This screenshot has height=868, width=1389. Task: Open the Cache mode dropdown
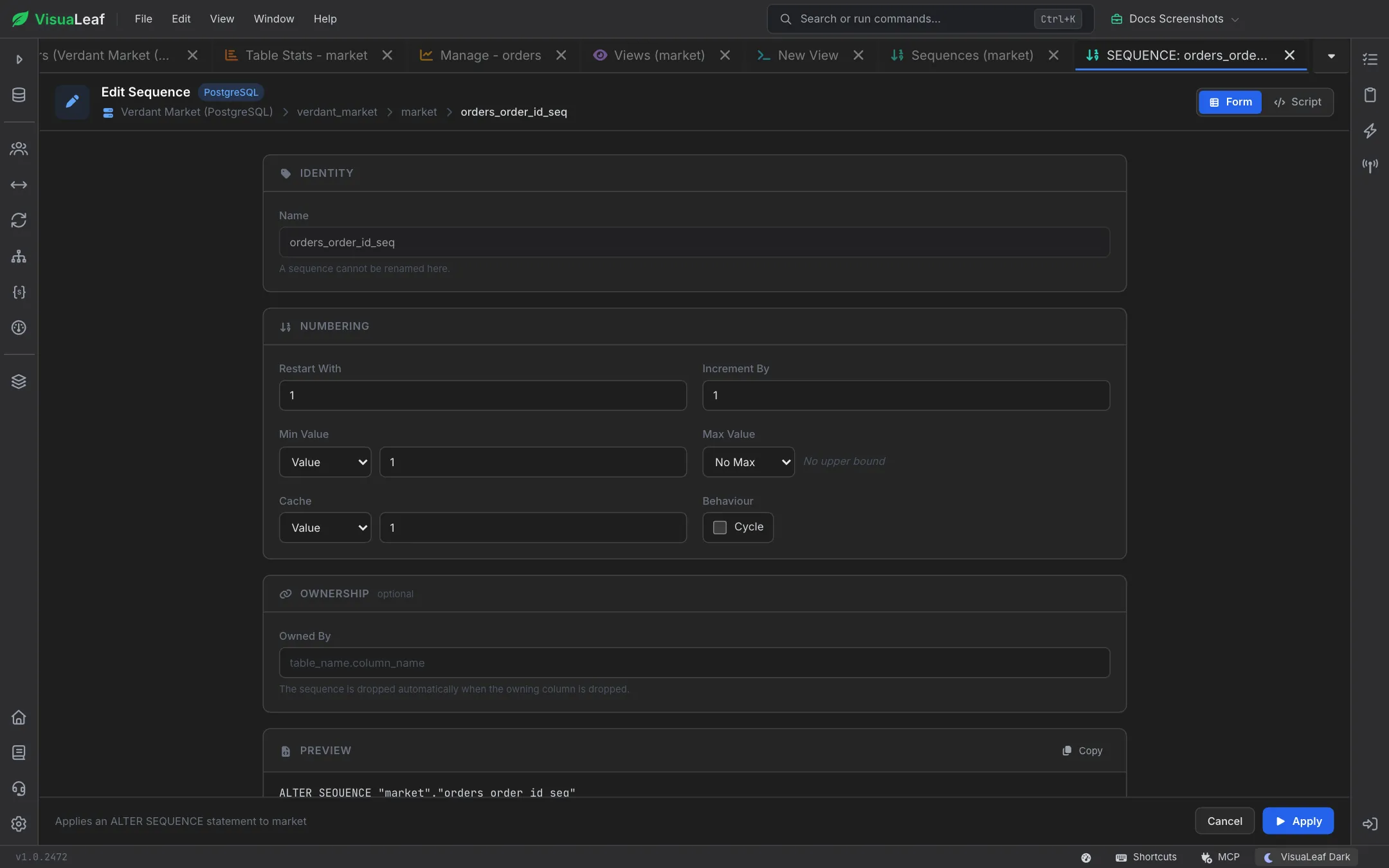(x=325, y=528)
